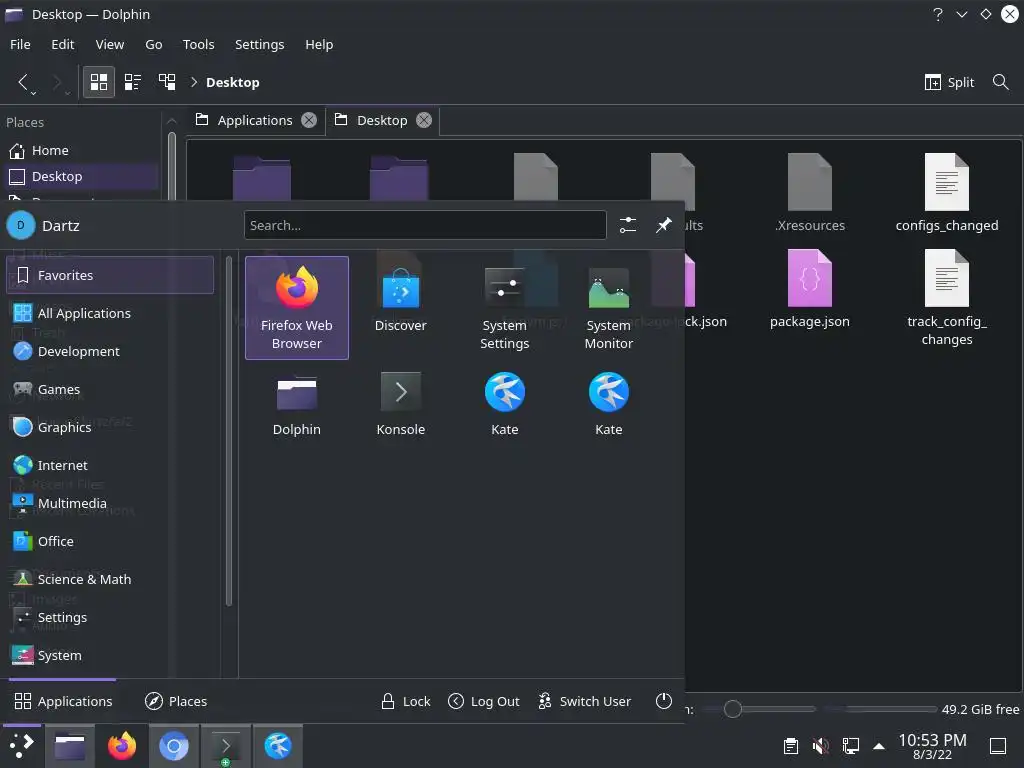1024x768 pixels.
Task: Select Desktop in the Places panel
Action: tap(81, 176)
